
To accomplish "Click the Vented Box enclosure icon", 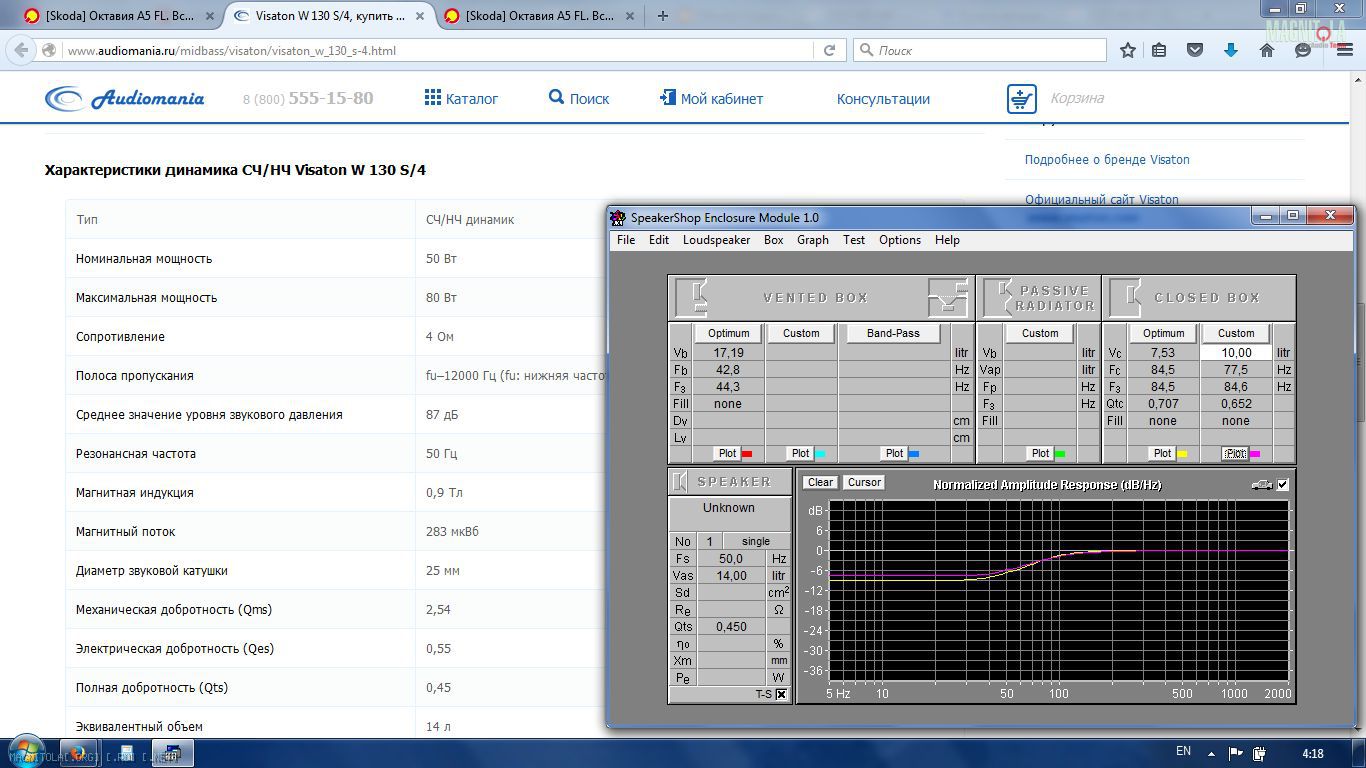I will [x=691, y=298].
